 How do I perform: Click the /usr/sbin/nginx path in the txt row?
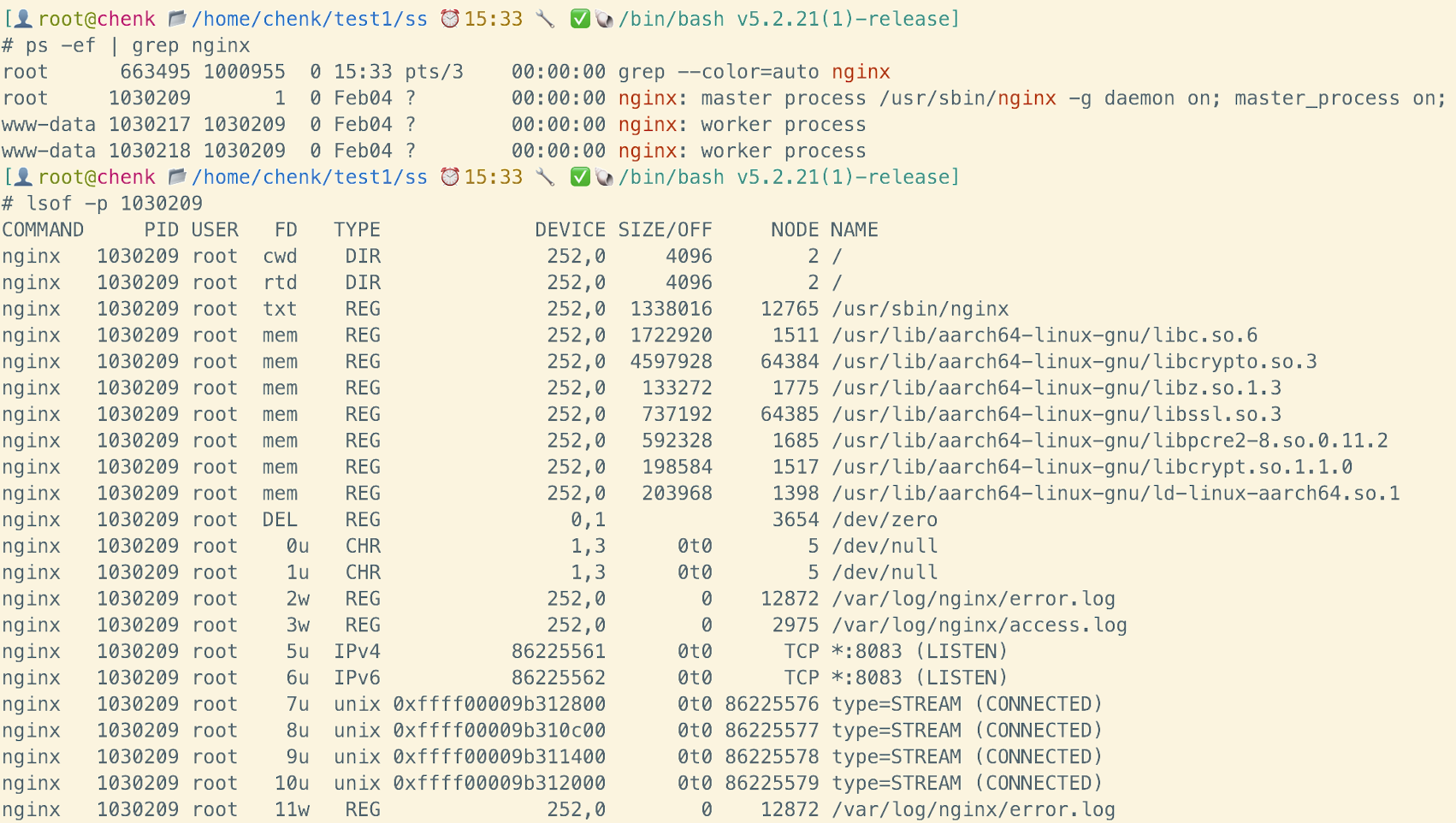[x=920, y=309]
